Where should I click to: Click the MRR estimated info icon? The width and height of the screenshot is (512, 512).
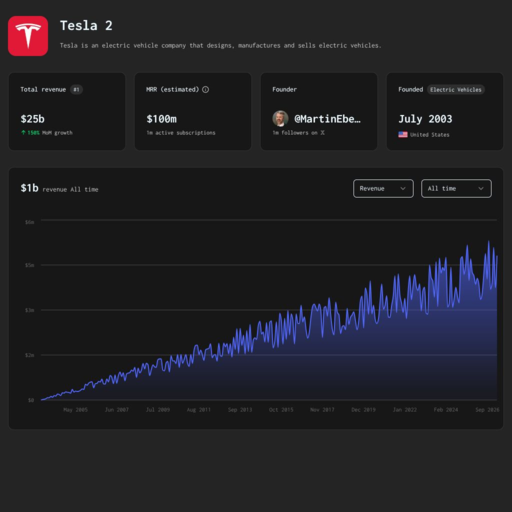pyautogui.click(x=206, y=89)
